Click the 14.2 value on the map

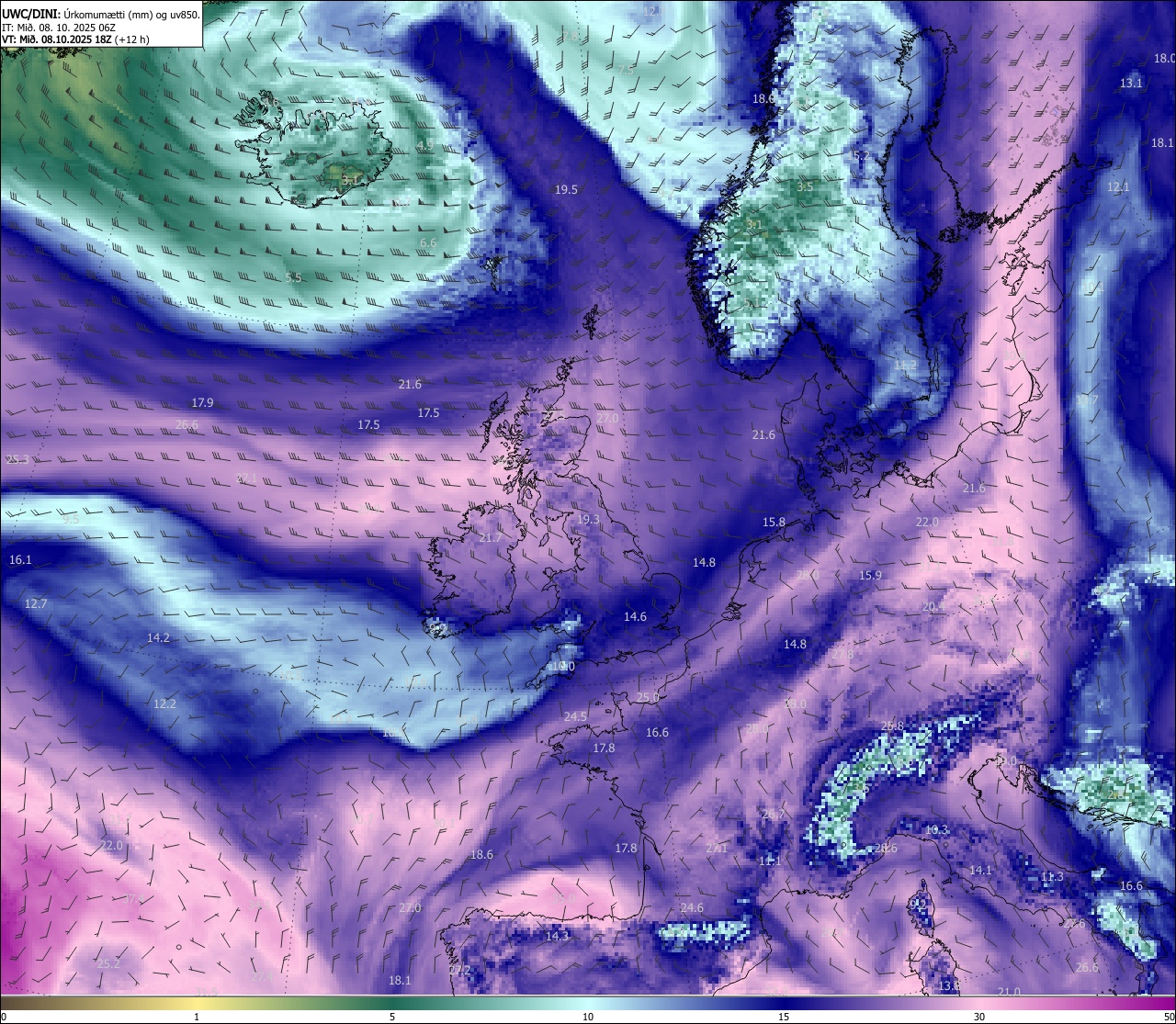tap(158, 638)
